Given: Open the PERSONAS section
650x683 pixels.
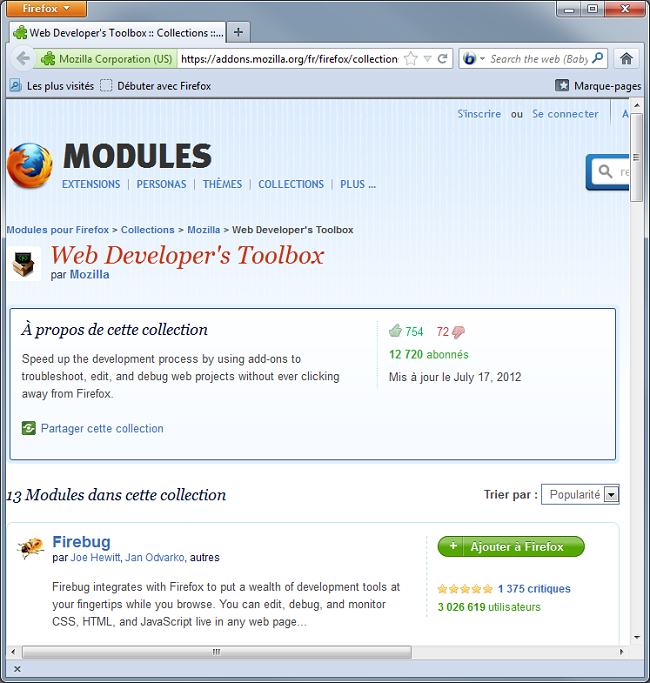Looking at the screenshot, I should [161, 184].
